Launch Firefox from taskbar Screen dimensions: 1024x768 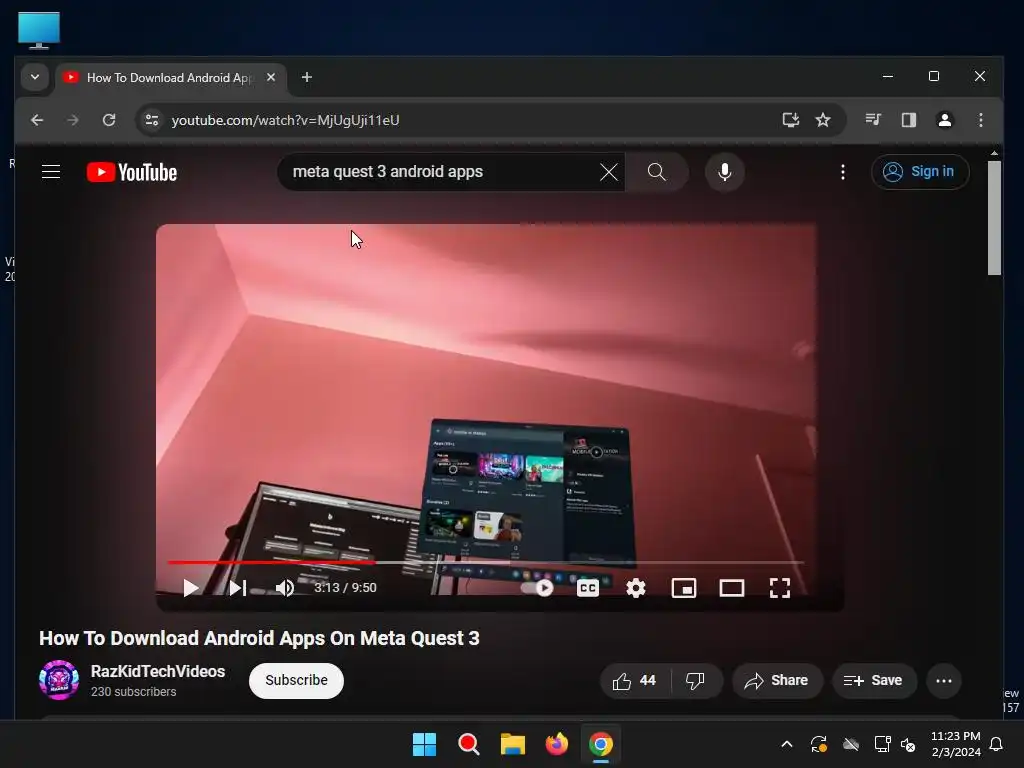557,744
